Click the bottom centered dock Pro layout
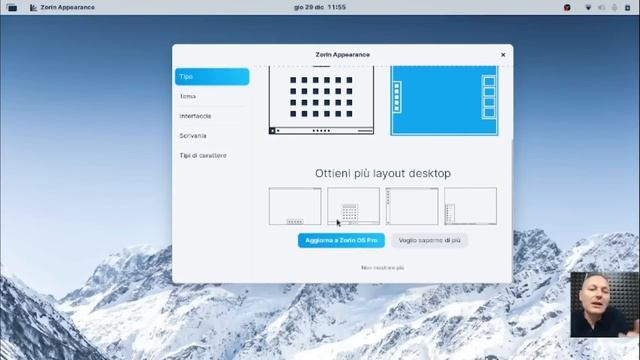The image size is (640, 360). pos(295,206)
